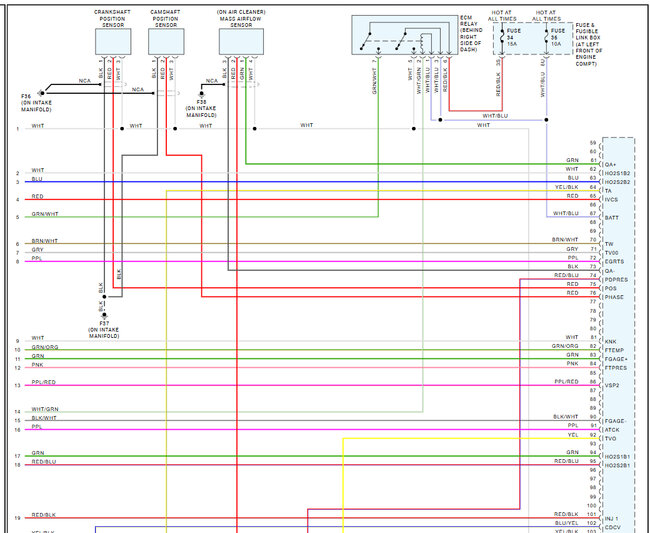650x533 pixels.
Task: Click the 'IVCS' terminal label
Action: 611,200
